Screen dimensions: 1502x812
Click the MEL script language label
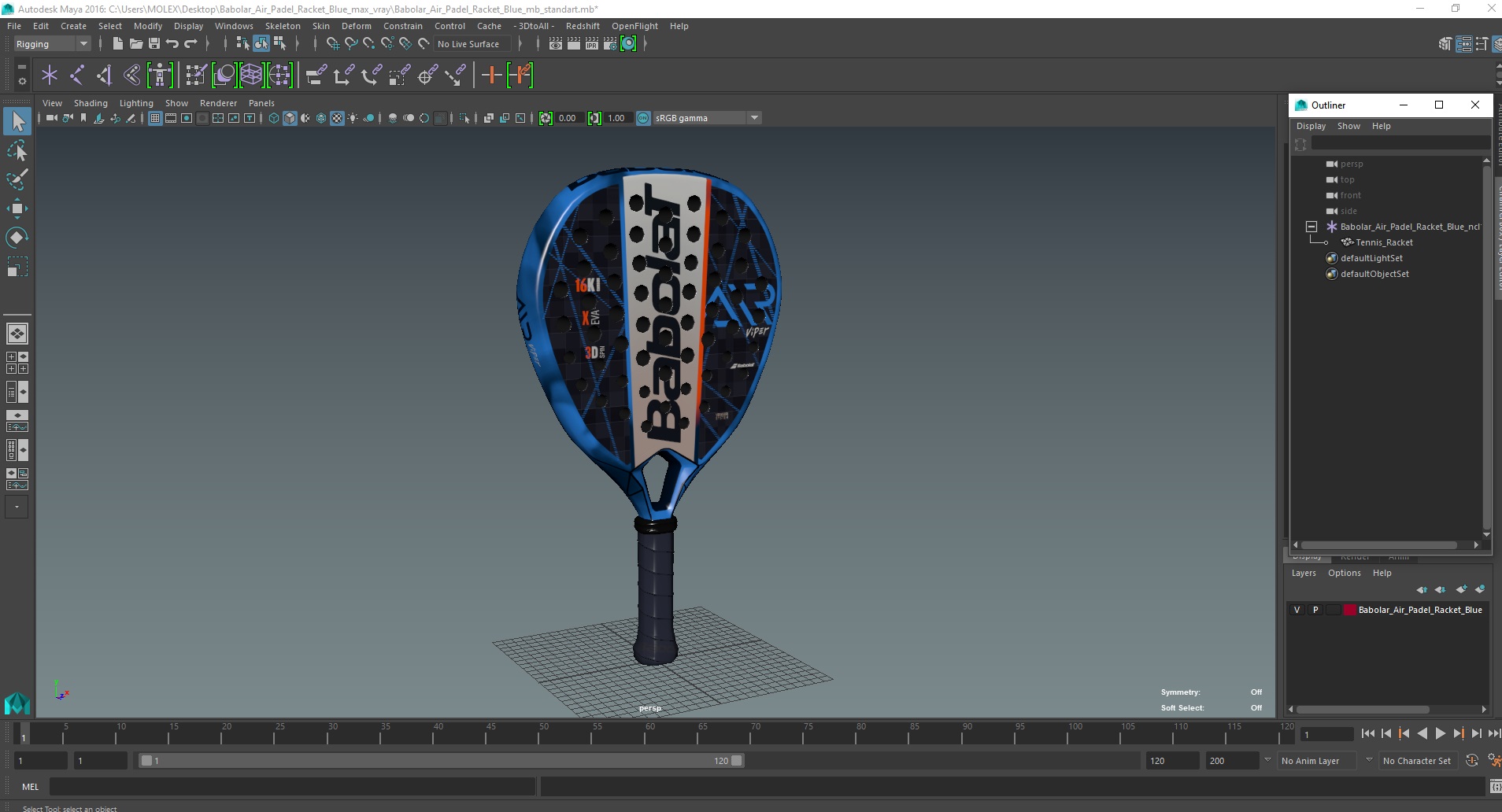click(x=30, y=787)
